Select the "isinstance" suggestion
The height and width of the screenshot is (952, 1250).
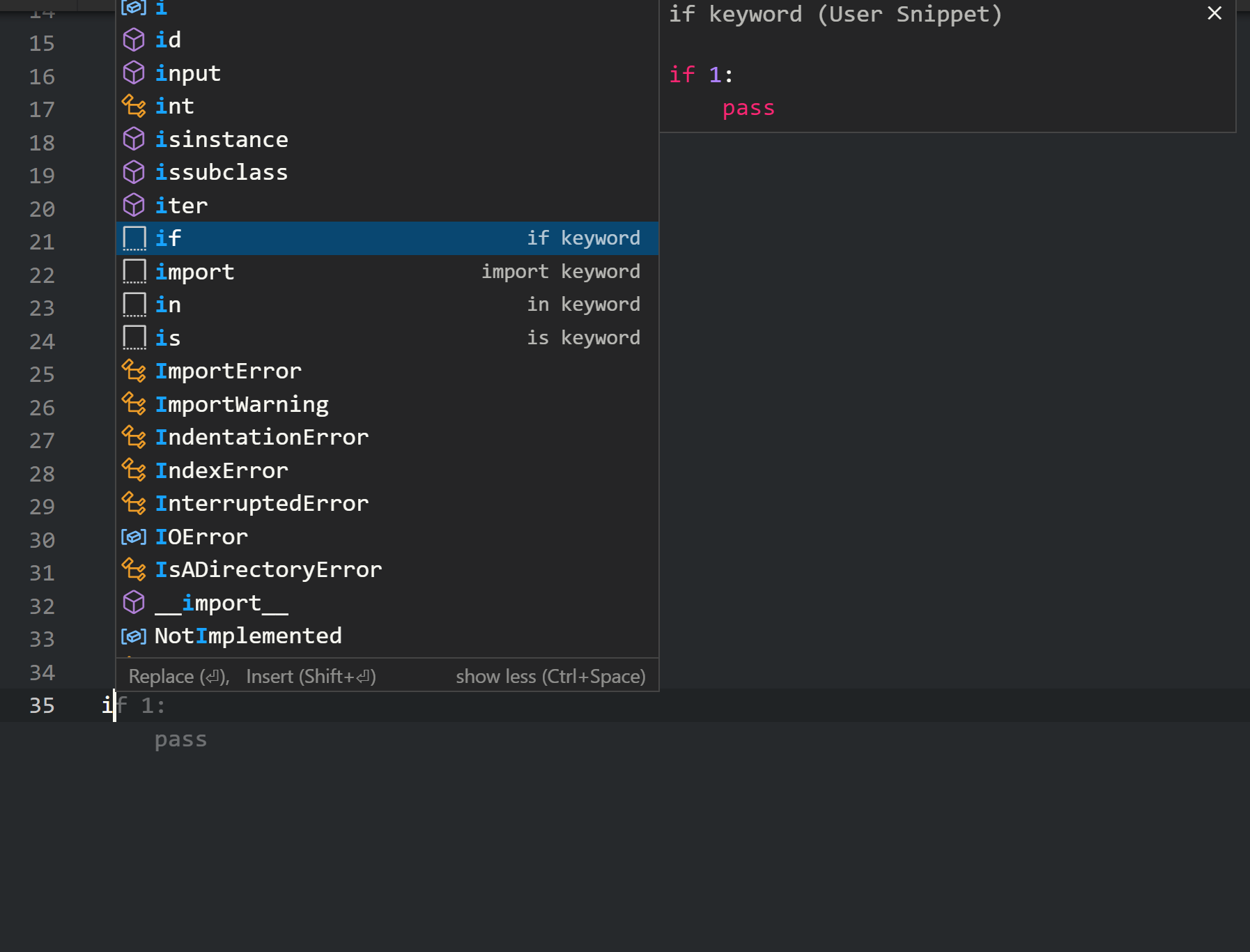click(x=221, y=139)
